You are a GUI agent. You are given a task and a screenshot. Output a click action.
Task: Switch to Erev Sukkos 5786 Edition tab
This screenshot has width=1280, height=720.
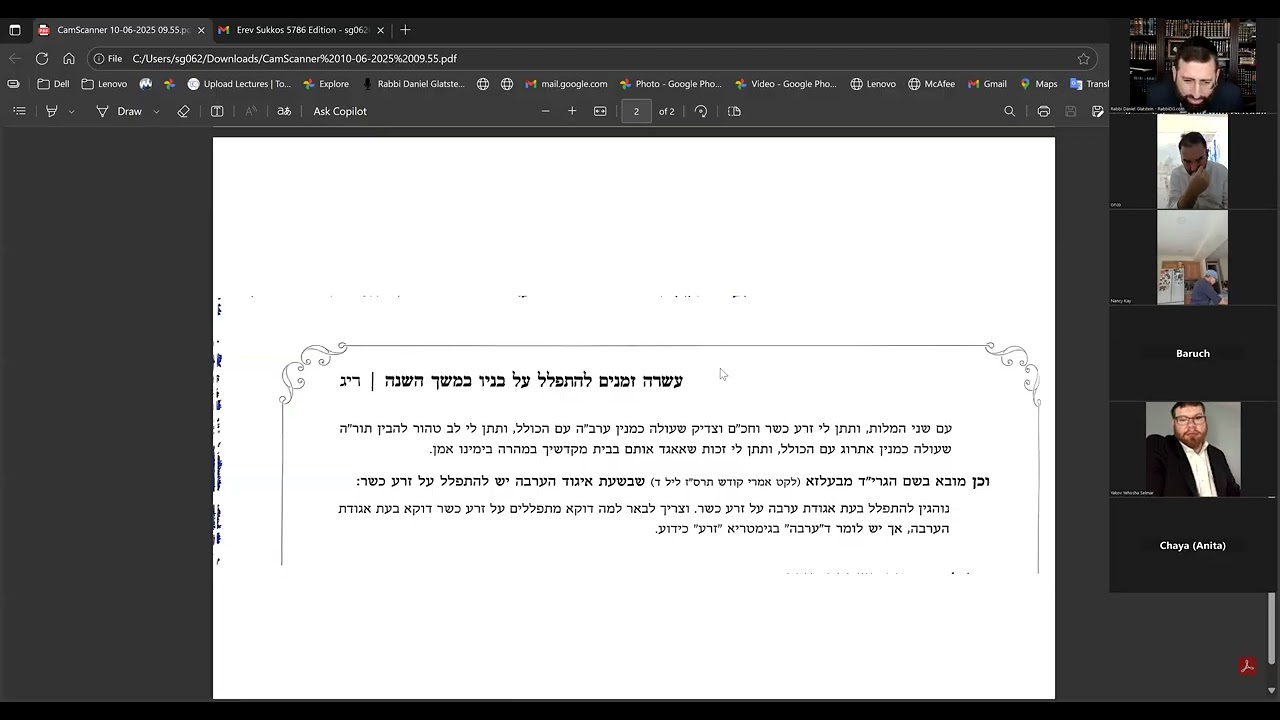pyautogui.click(x=301, y=30)
